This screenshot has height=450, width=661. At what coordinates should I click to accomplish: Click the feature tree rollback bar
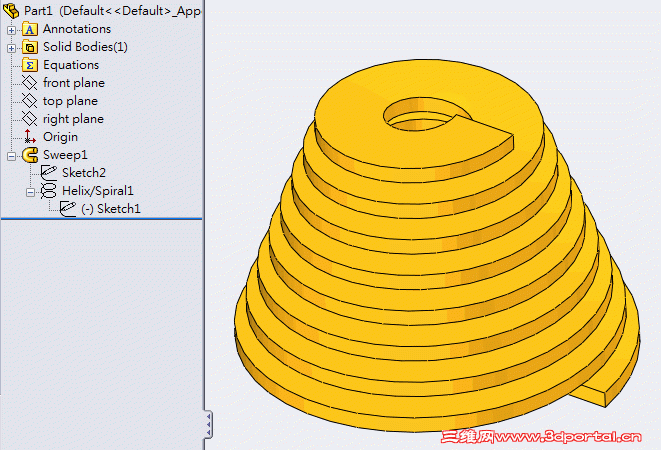click(x=102, y=219)
